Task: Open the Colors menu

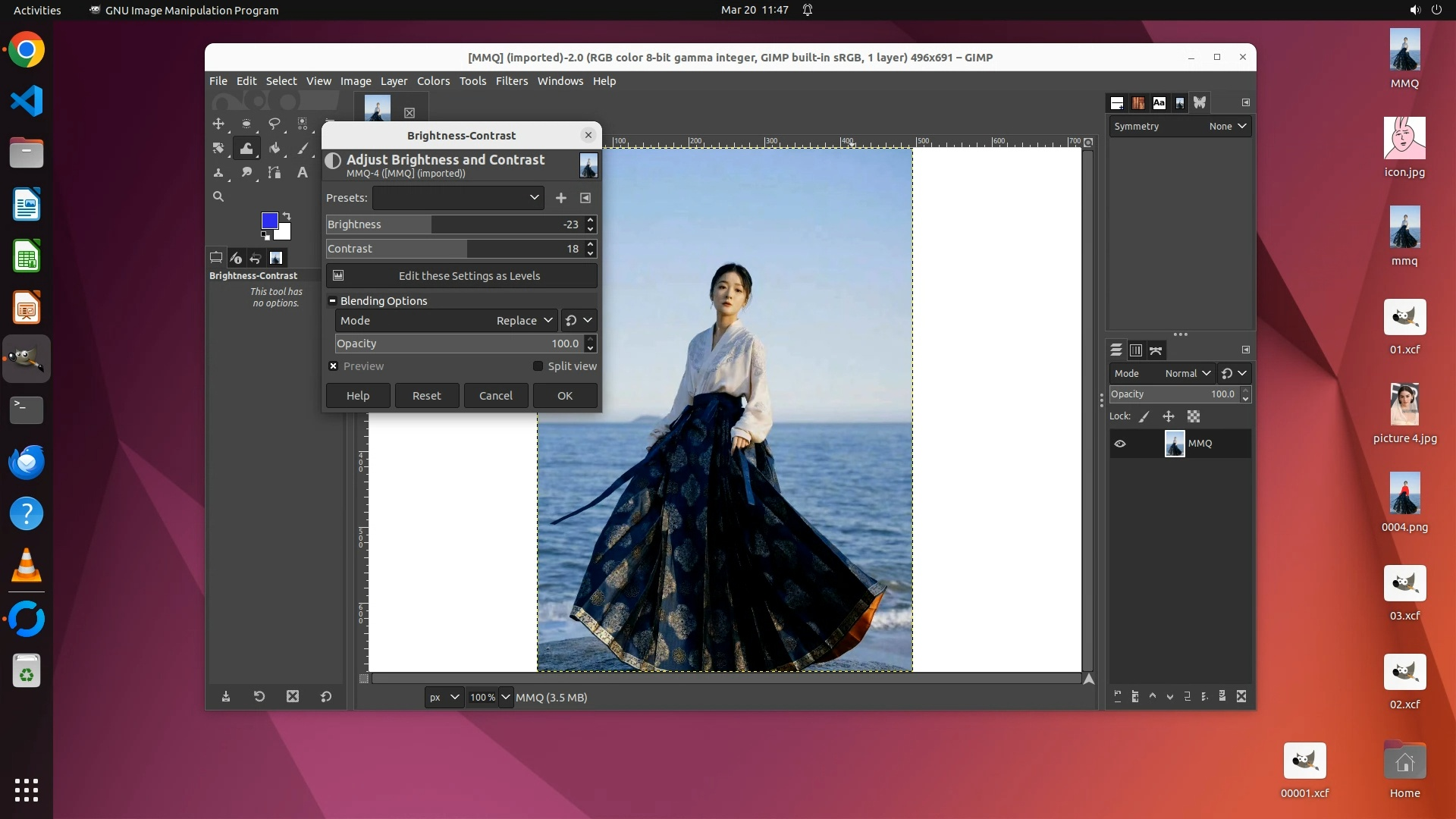Action: click(433, 81)
